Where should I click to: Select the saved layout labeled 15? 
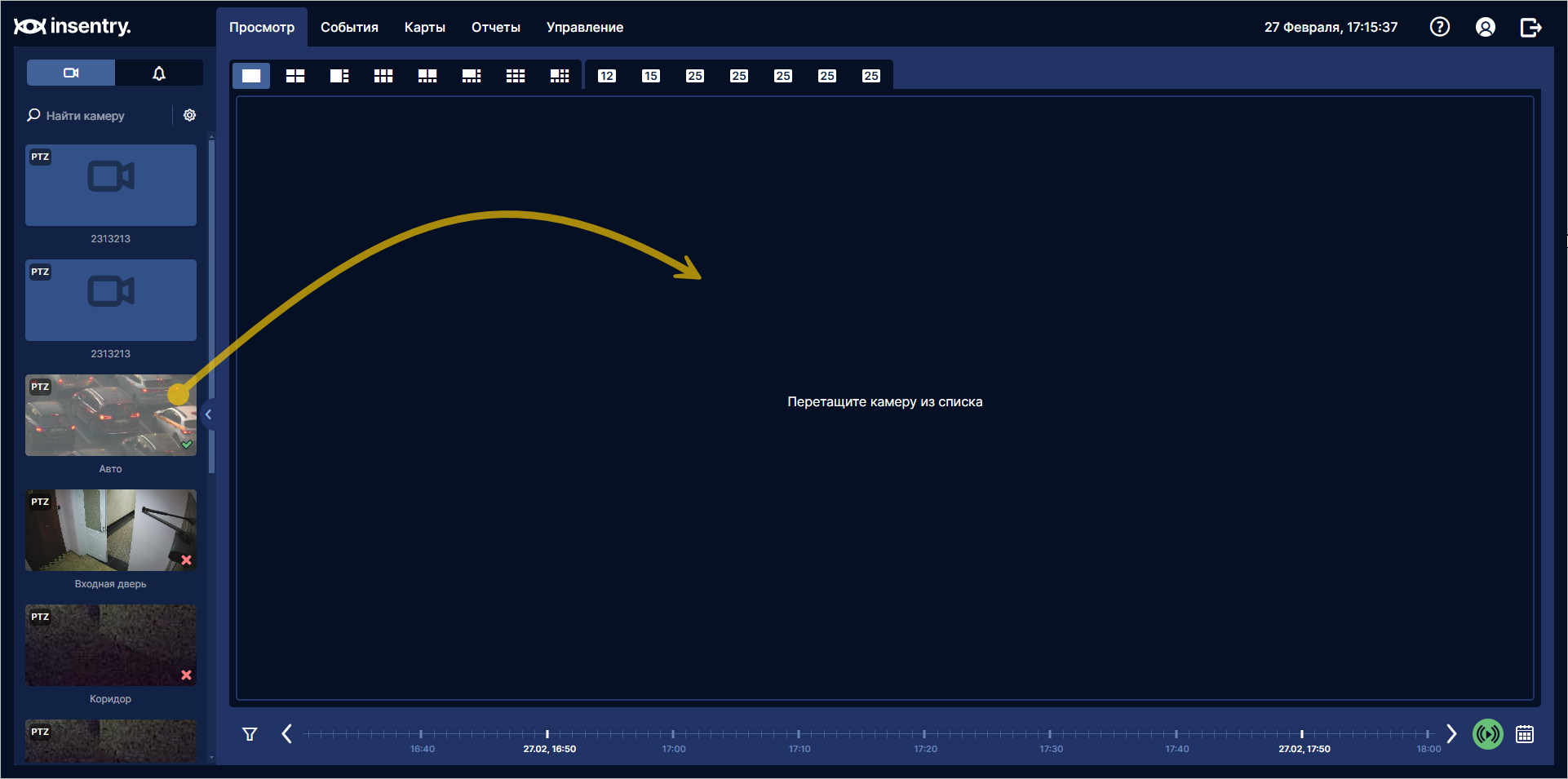[x=651, y=76]
